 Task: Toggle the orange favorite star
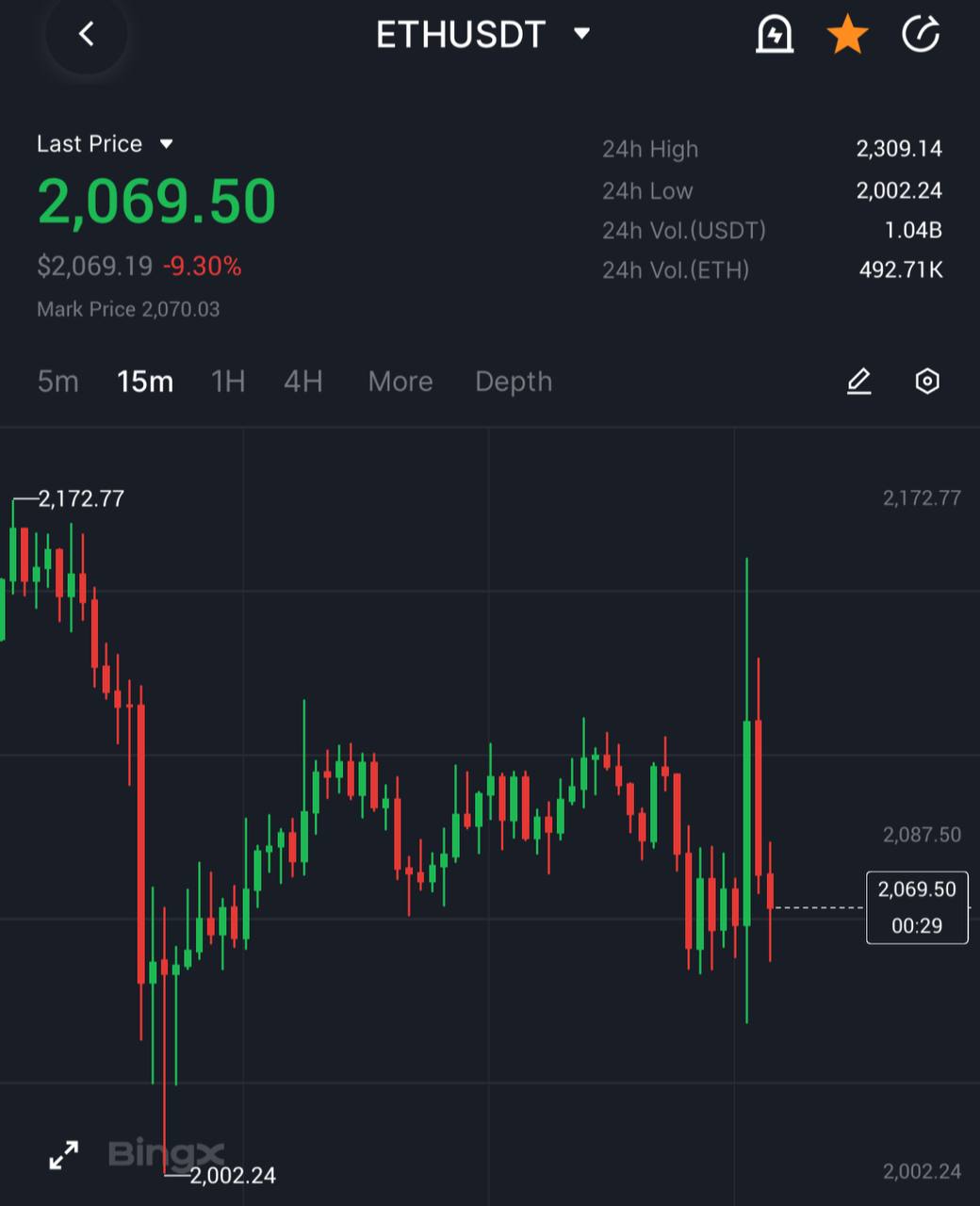point(847,35)
